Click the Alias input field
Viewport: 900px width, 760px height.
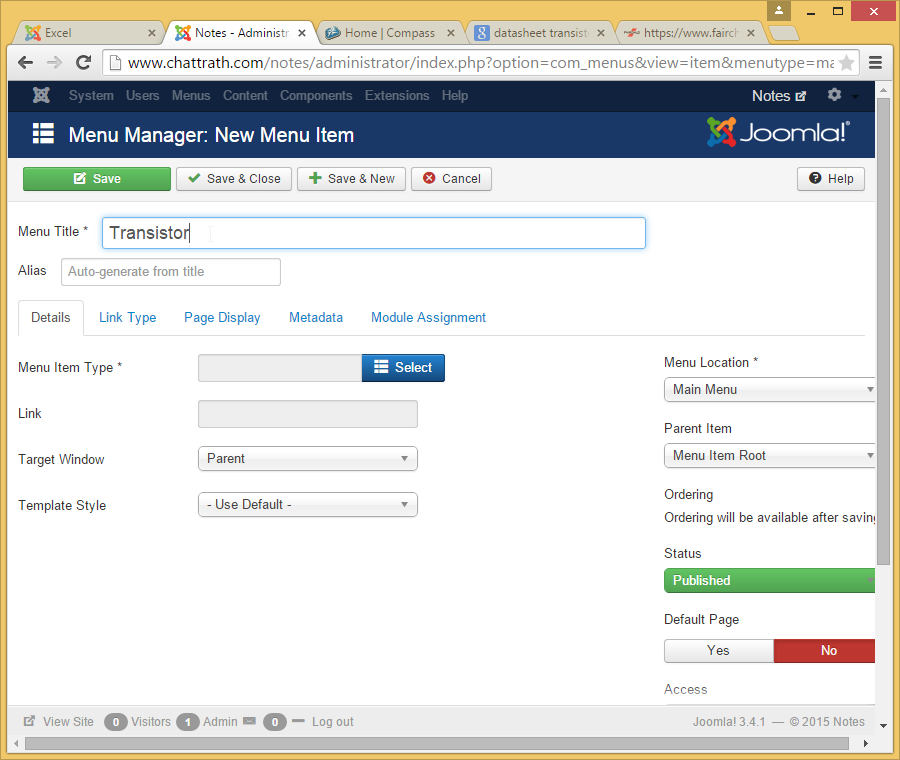(x=171, y=271)
